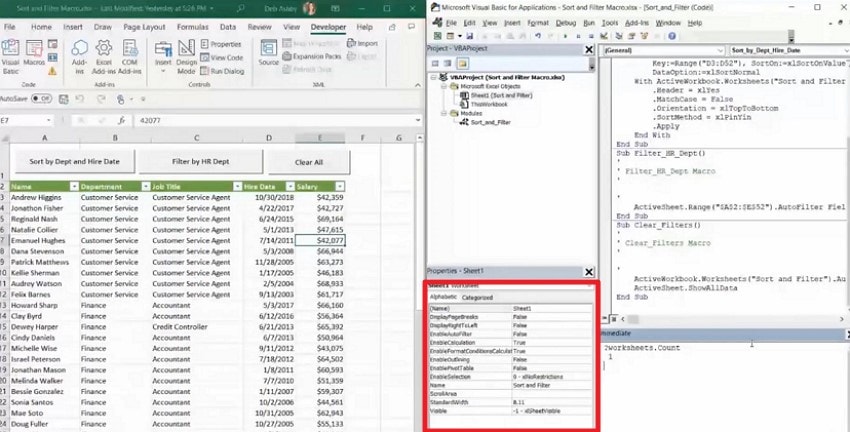Open the Excel File tab
Screen dimensions: 850x432
9,27
